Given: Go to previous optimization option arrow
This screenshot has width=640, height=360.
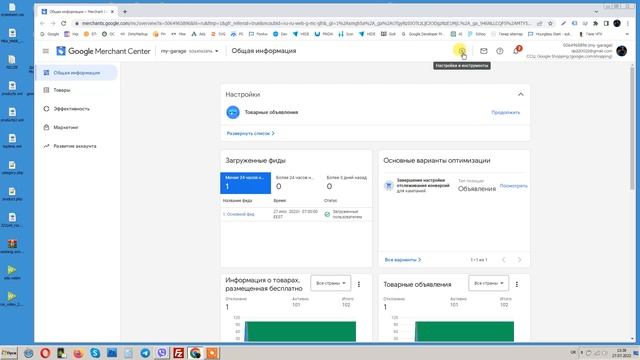Looking at the screenshot, I should [504, 260].
